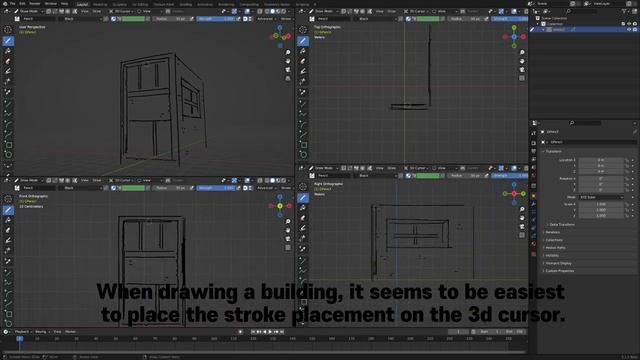Image resolution: width=640 pixels, height=360 pixels.
Task: Click the zoom magnifier in User Perspective viewport
Action: (288, 52)
